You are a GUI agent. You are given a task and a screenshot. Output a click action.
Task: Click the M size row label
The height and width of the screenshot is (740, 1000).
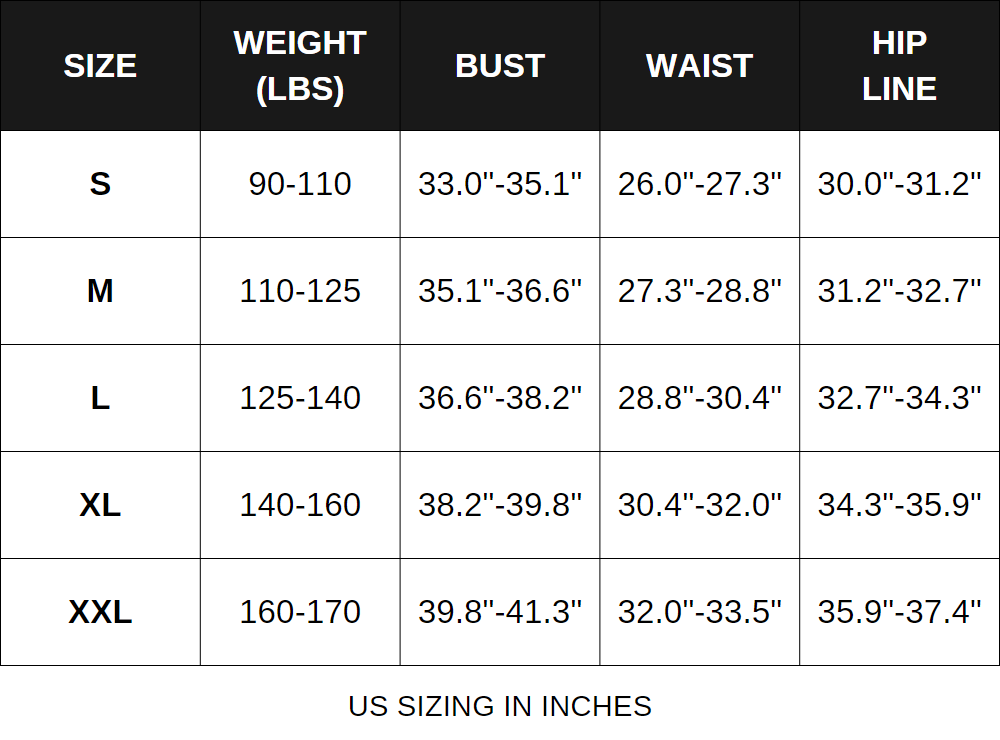click(x=100, y=291)
